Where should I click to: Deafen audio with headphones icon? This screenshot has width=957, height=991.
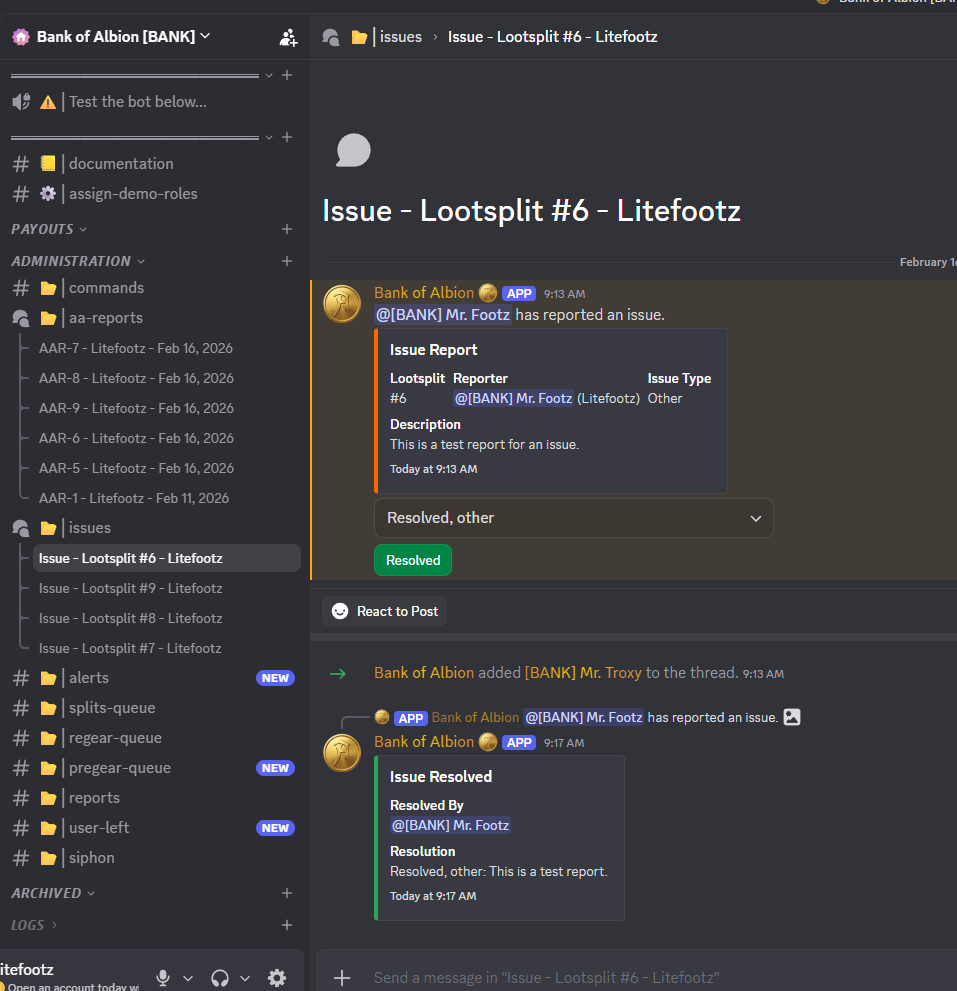(220, 978)
